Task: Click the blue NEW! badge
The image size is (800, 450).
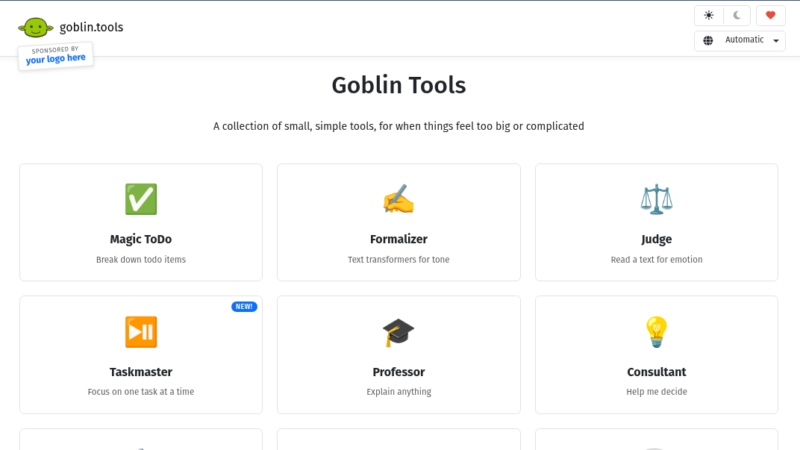Action: 244,307
